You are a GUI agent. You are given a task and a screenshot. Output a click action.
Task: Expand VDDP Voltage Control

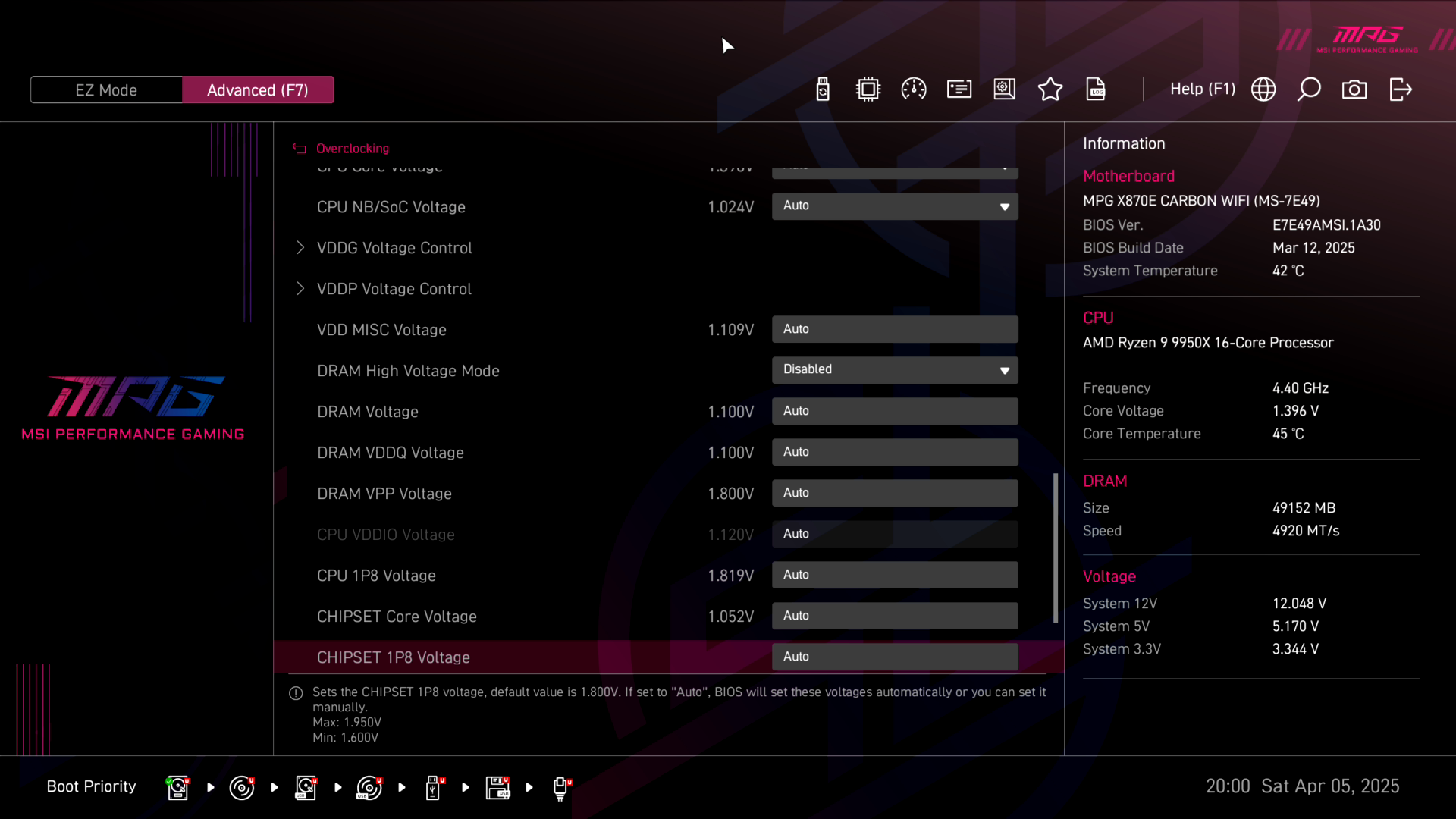[x=394, y=289]
